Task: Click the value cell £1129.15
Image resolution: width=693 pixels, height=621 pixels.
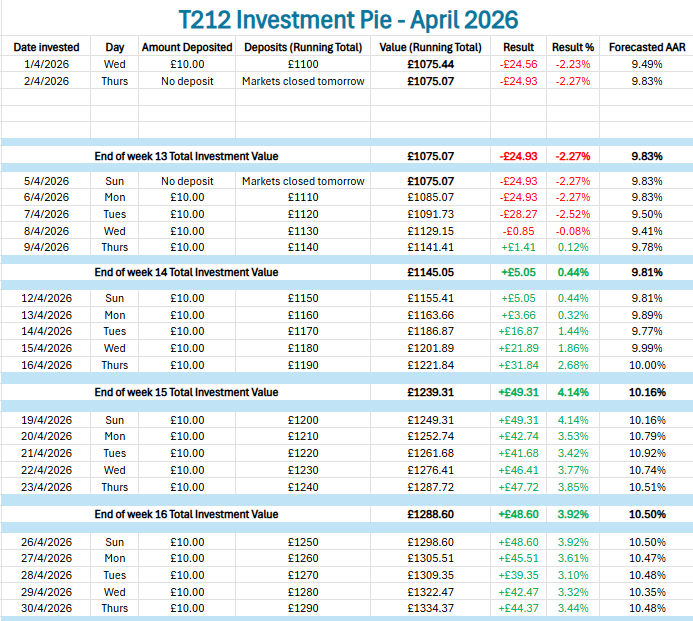Action: pos(430,231)
